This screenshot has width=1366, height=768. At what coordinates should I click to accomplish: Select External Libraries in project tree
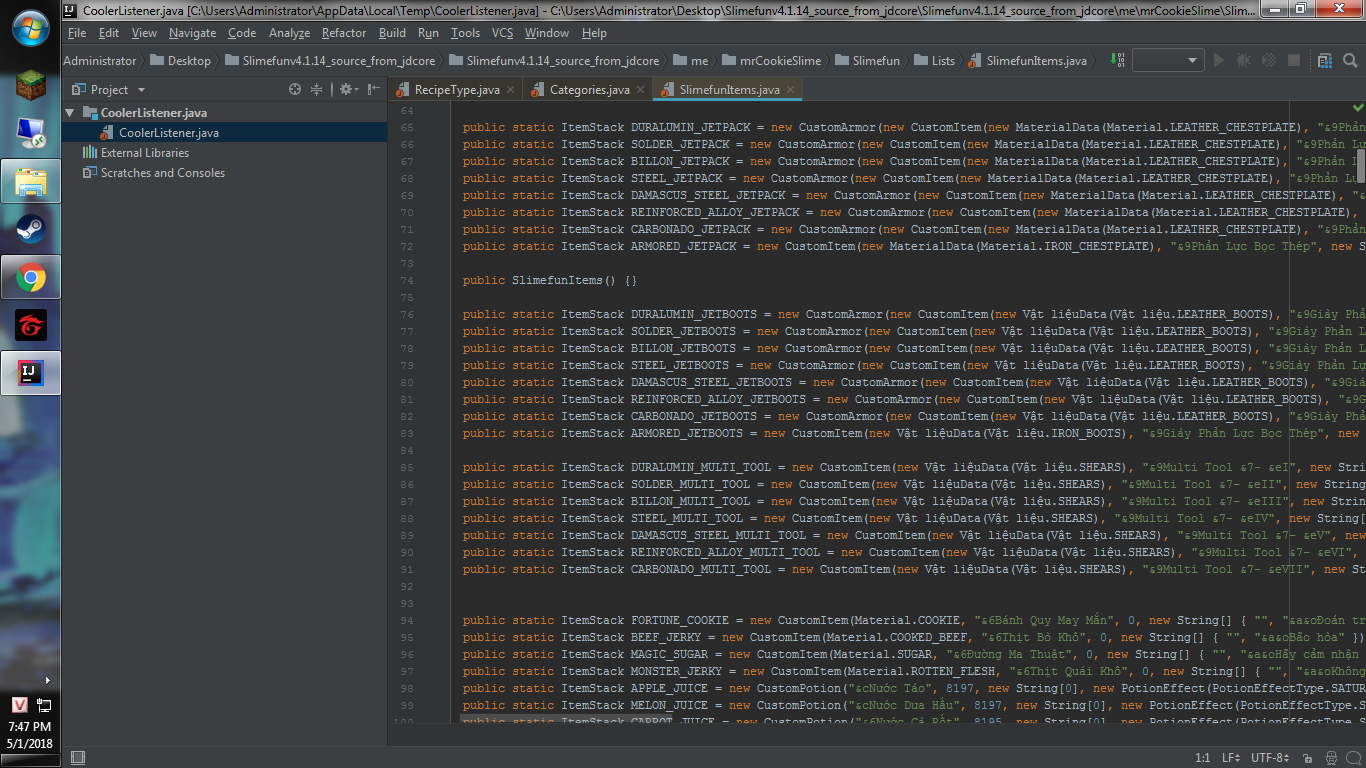[x=144, y=153]
